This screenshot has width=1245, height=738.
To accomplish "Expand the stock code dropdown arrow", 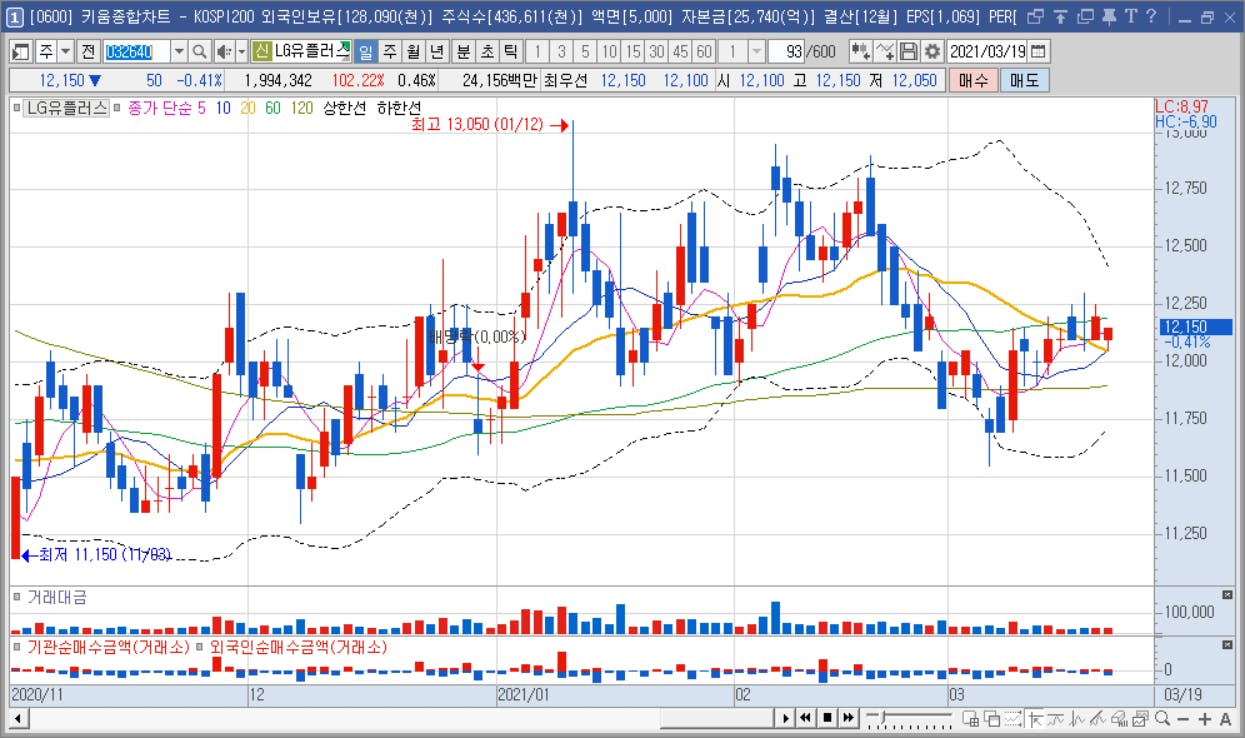I will (179, 52).
